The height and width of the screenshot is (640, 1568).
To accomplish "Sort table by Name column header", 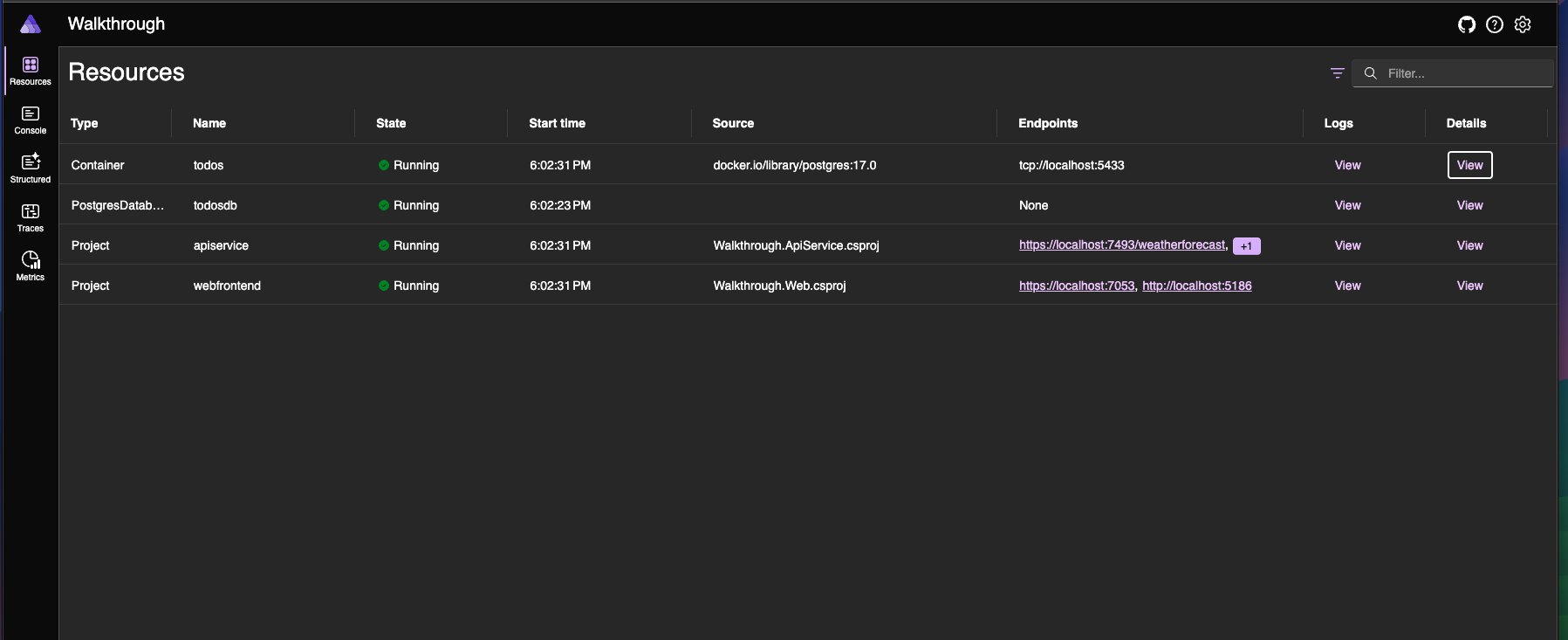I will 209,123.
